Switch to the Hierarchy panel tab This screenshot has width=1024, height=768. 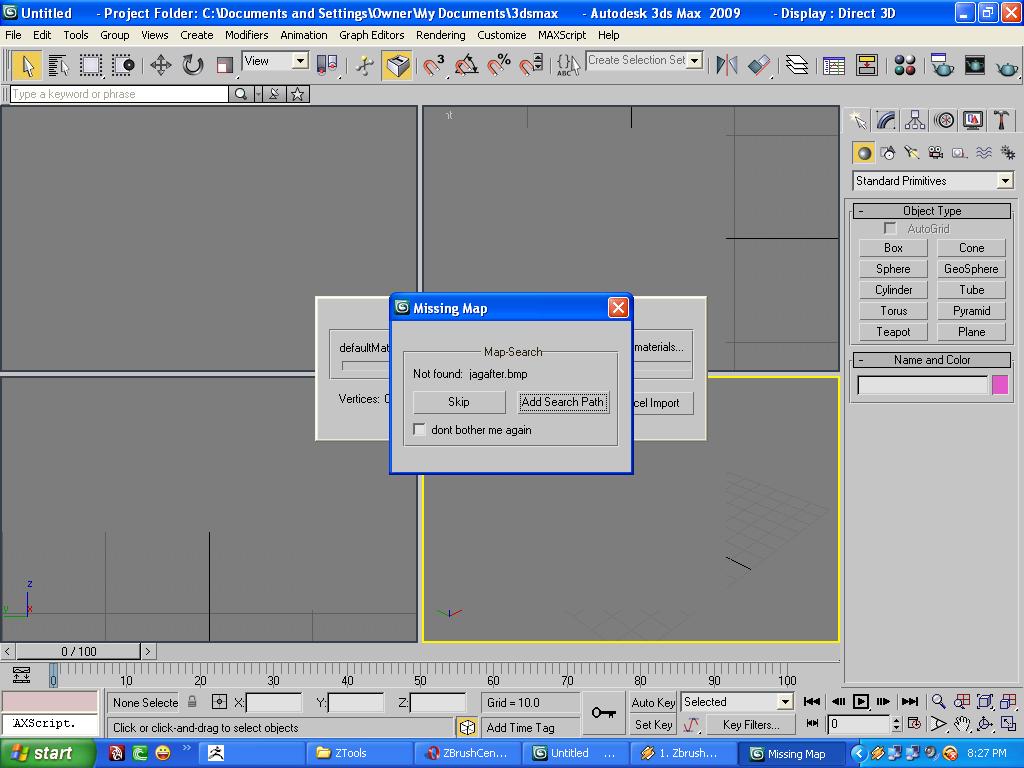914,120
